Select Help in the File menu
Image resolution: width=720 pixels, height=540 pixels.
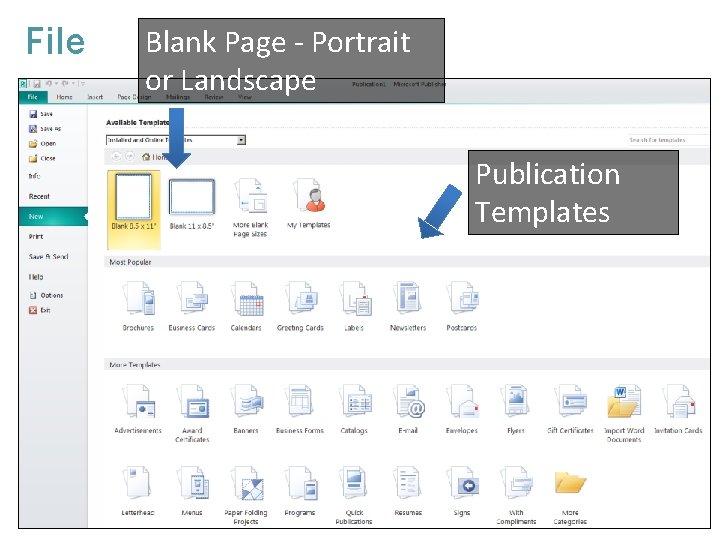pos(36,277)
